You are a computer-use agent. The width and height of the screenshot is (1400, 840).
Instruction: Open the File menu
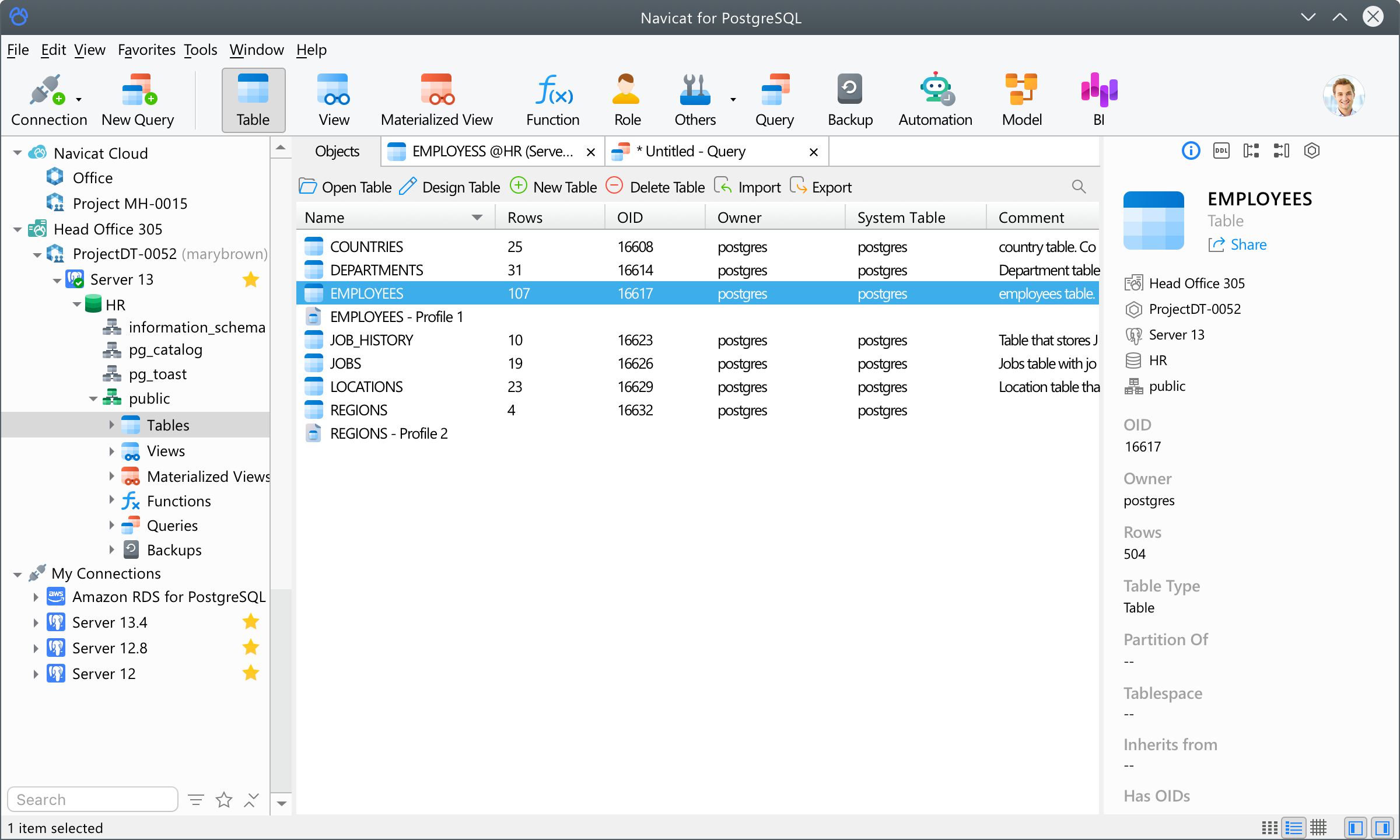click(x=17, y=50)
